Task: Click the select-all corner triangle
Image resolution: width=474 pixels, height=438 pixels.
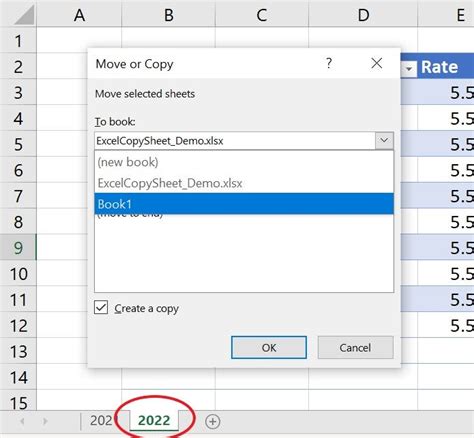Action: (24, 15)
